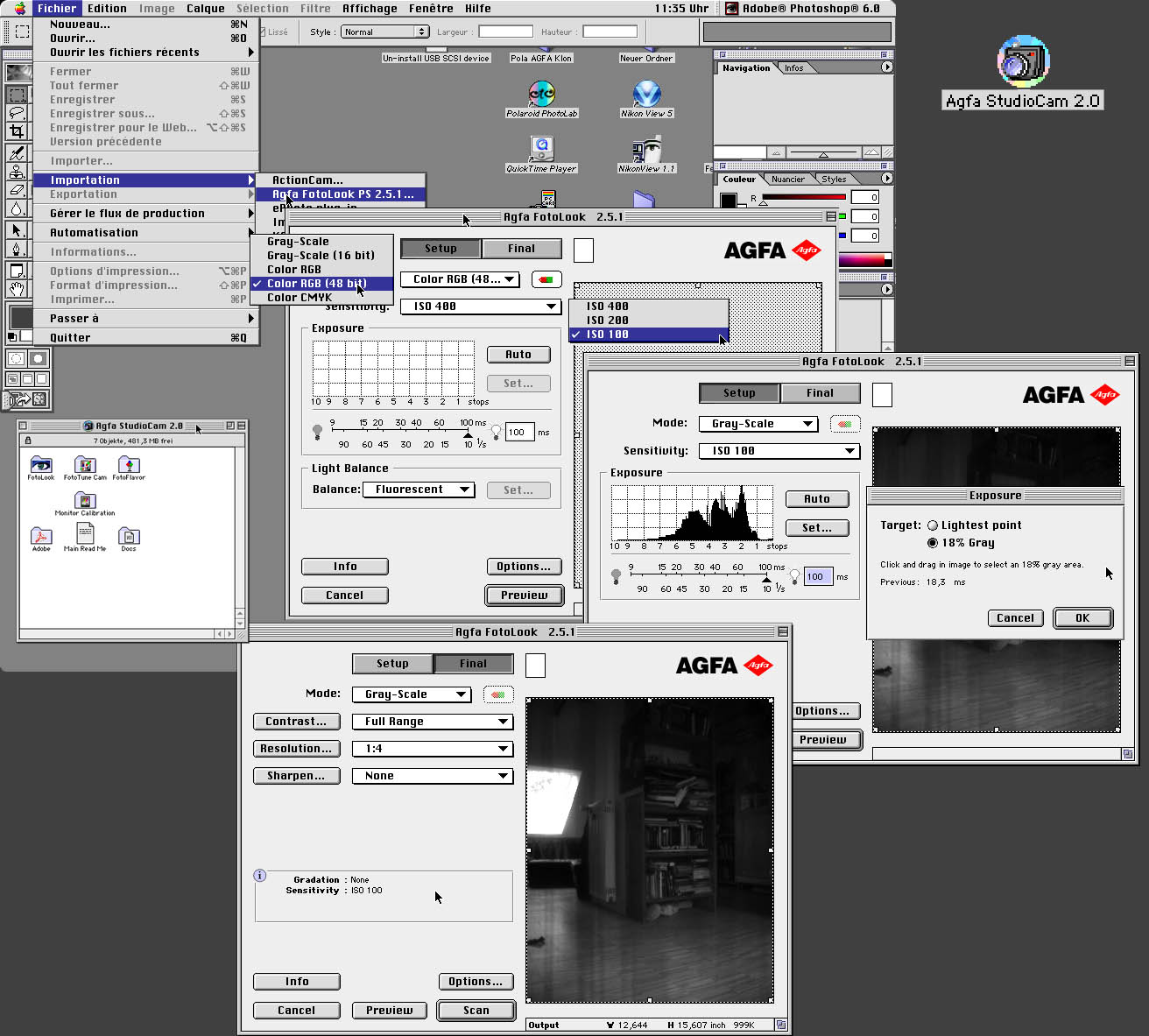The image size is (1149, 1036).
Task: Select the Pen tool
Action: coord(17,249)
